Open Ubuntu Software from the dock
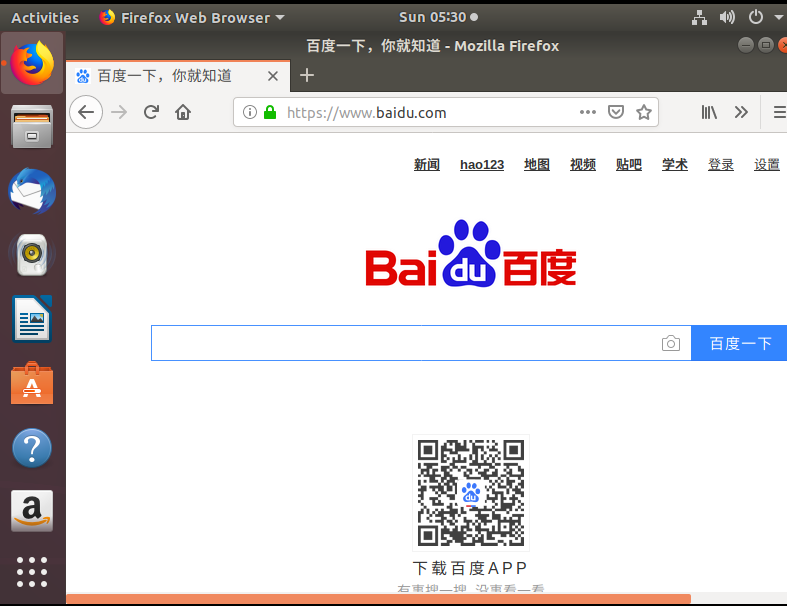This screenshot has width=787, height=606. click(32, 383)
